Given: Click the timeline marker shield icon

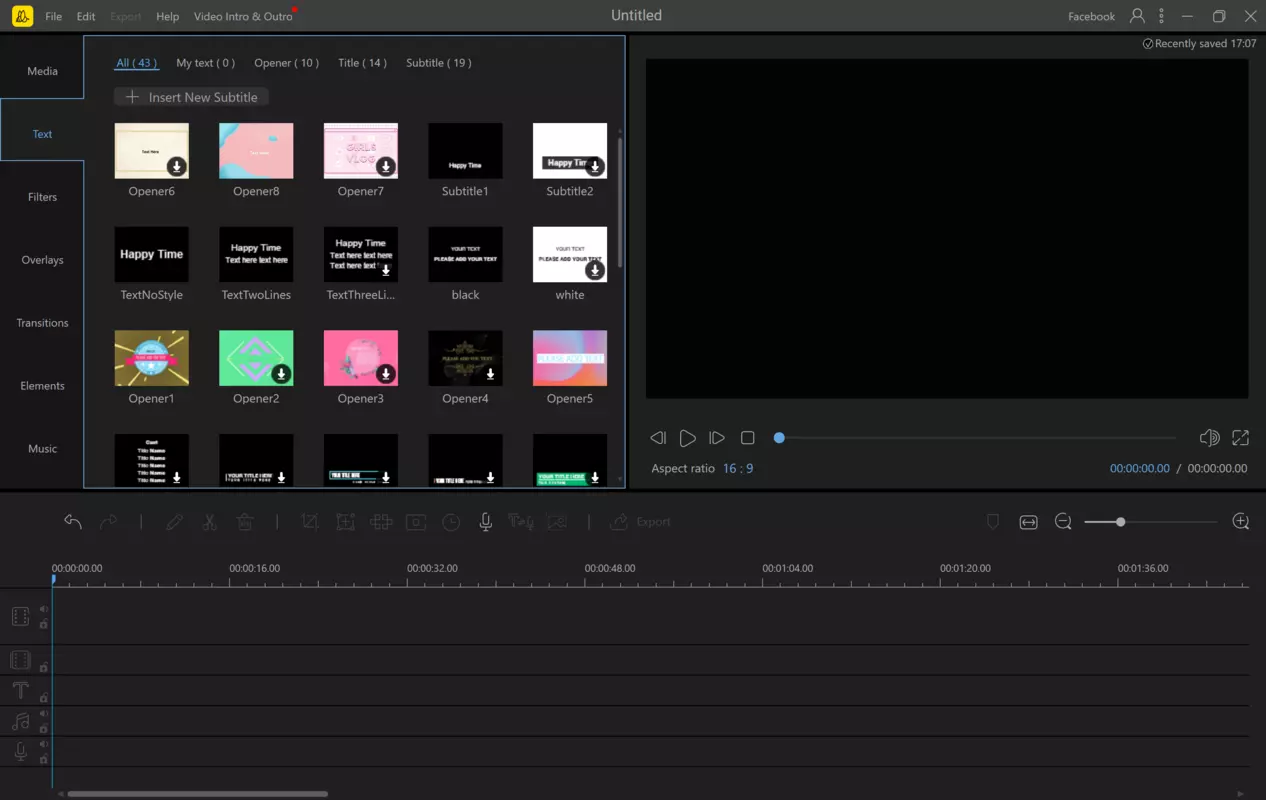Looking at the screenshot, I should point(993,522).
